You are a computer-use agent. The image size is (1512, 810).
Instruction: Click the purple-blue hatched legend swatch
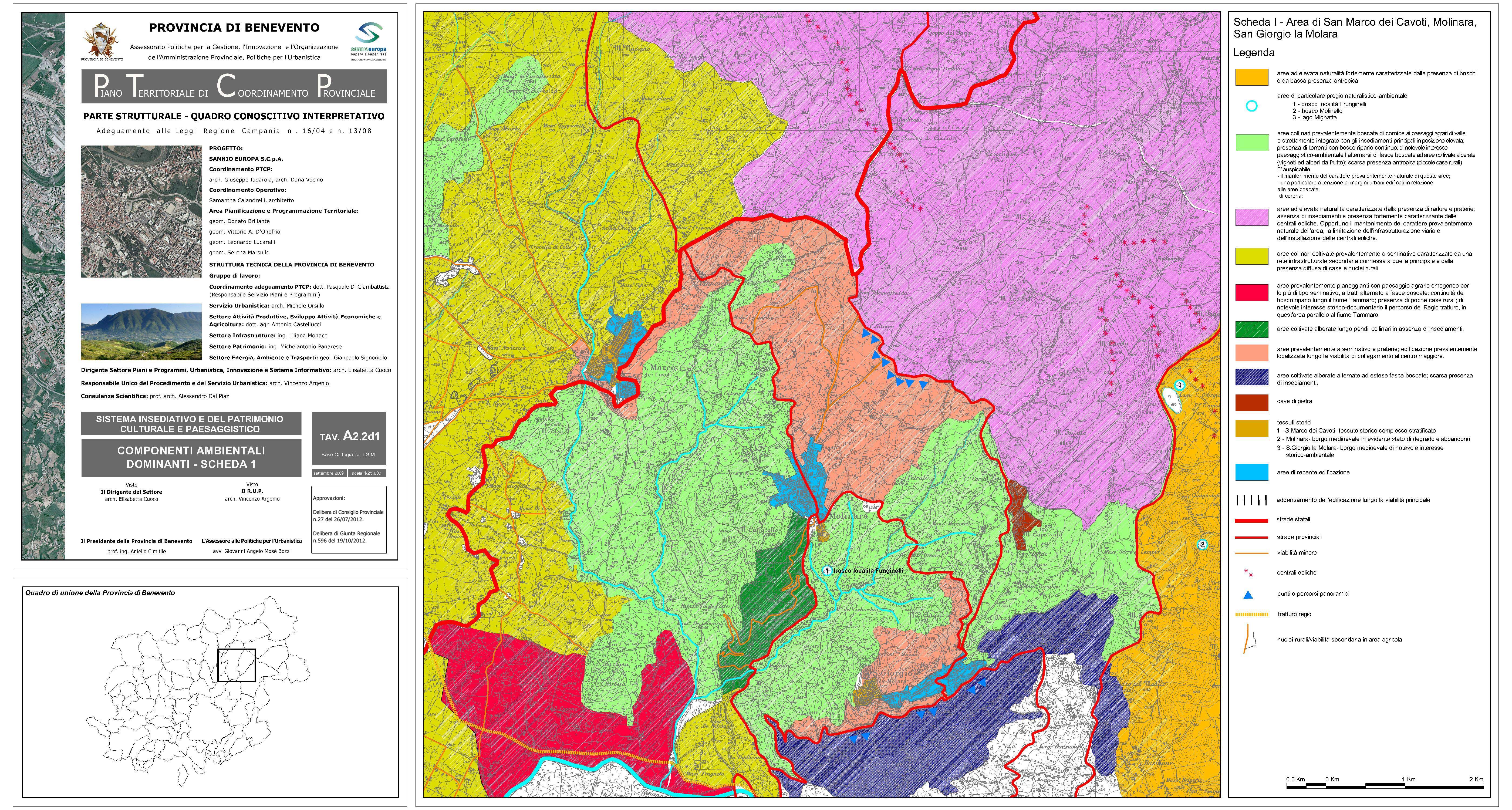pos(1251,377)
